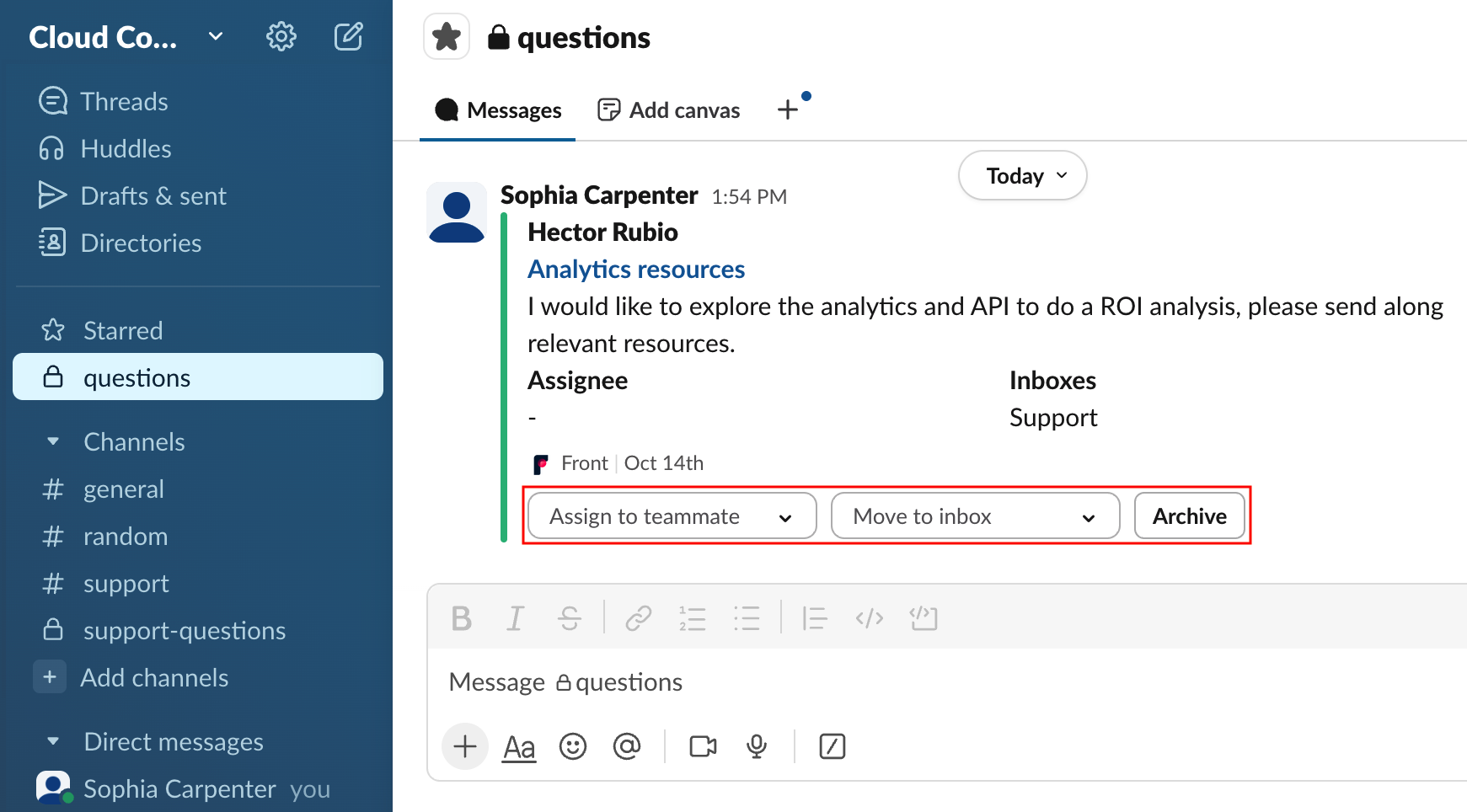
Task: Toggle the Aa formatting toolbar visibility
Action: click(519, 746)
